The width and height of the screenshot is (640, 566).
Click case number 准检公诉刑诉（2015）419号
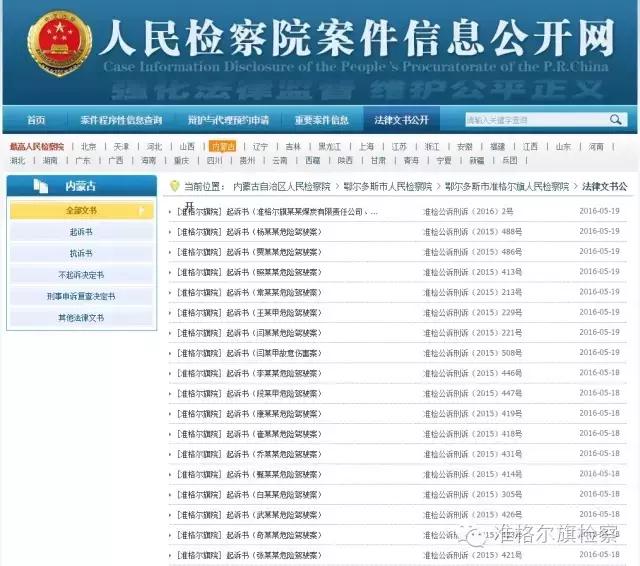[x=473, y=414]
